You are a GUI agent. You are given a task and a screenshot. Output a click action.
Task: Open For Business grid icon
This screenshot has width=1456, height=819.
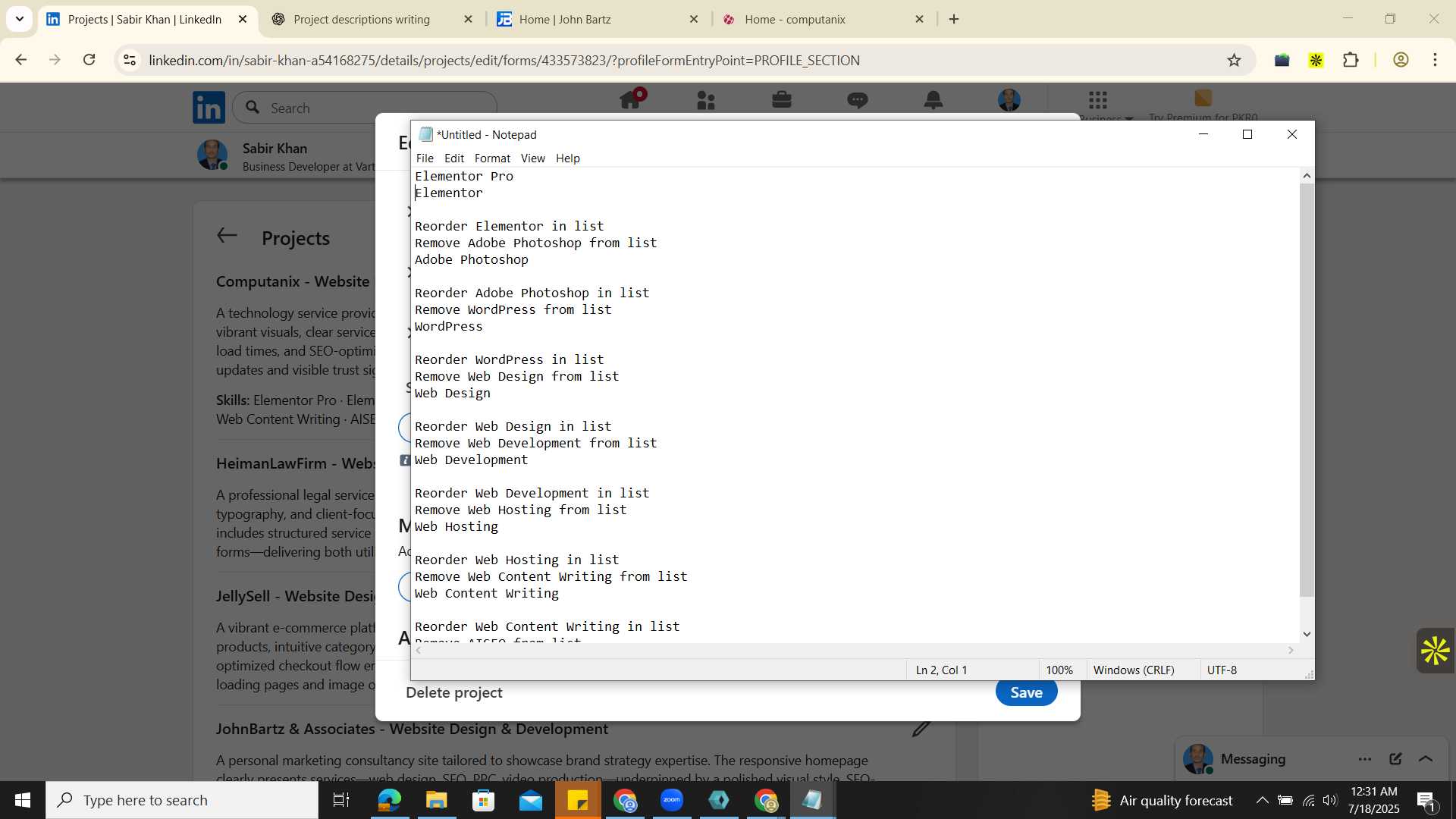click(1098, 100)
